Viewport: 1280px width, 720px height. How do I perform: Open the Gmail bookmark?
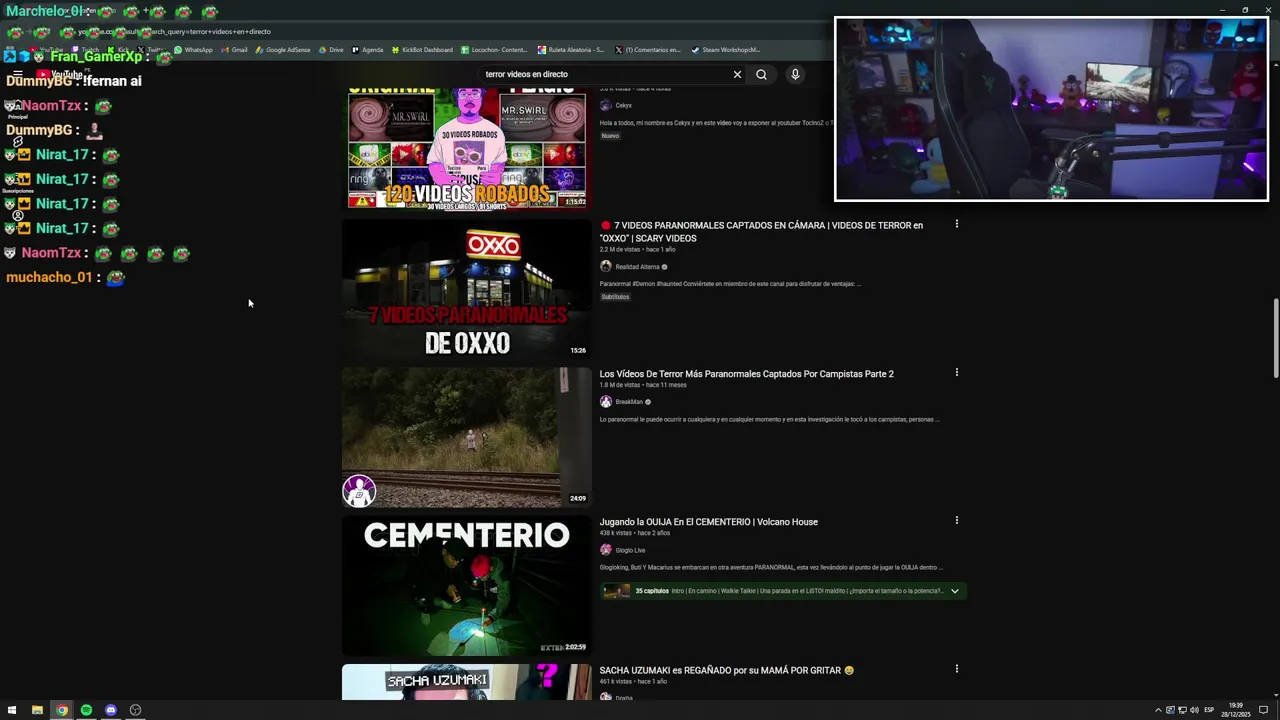tap(234, 49)
